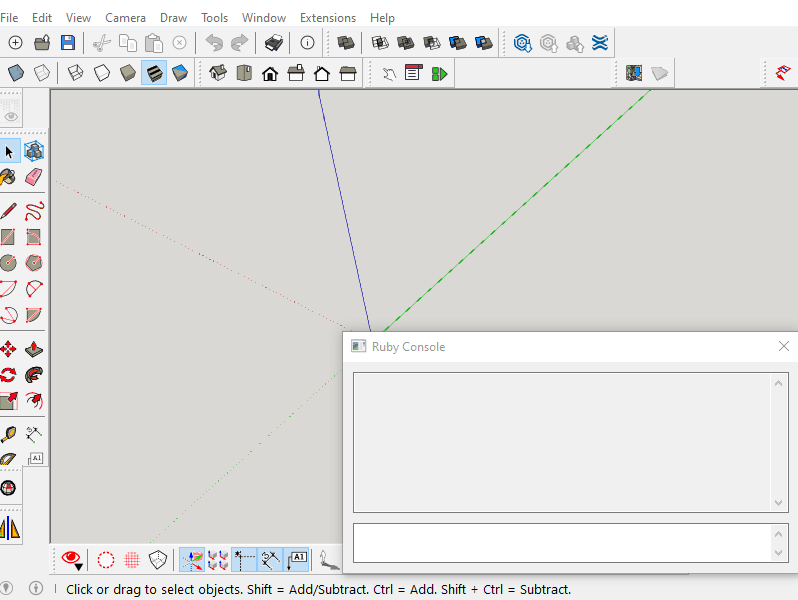Open the Camera menu
The height and width of the screenshot is (600, 798).
pyautogui.click(x=125, y=18)
